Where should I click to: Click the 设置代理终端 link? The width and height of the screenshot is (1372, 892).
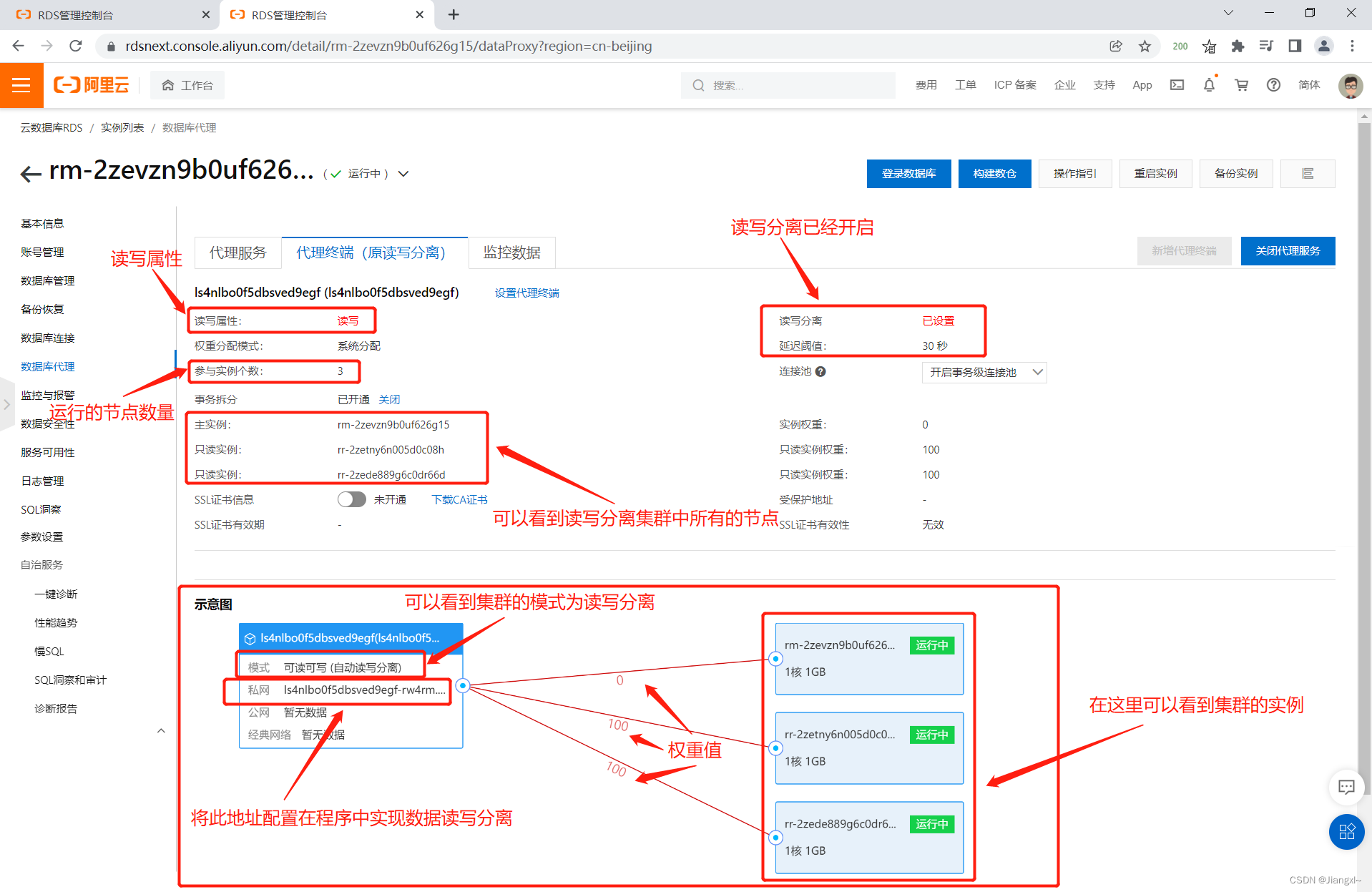[527, 293]
